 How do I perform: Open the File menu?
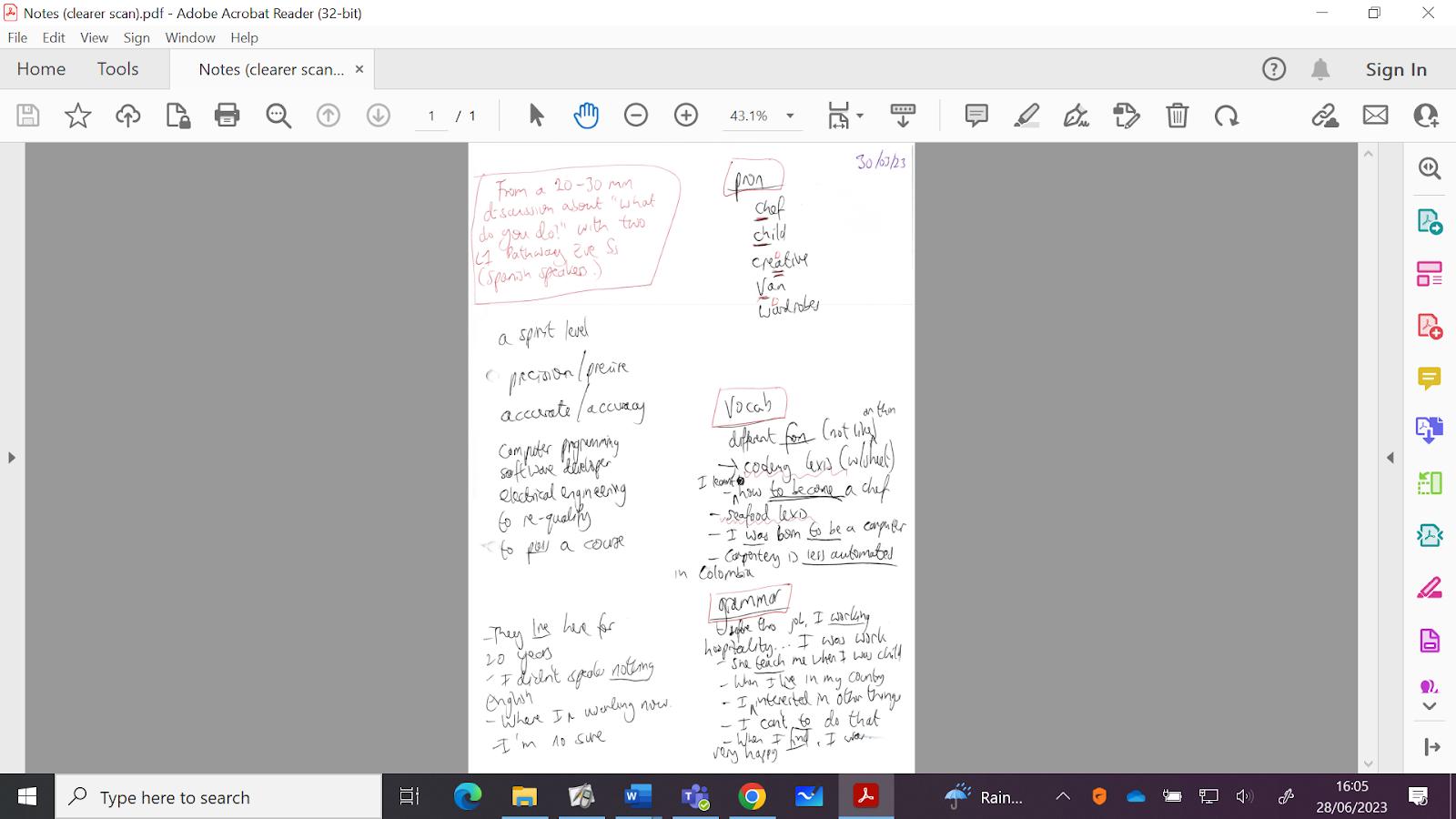(17, 37)
